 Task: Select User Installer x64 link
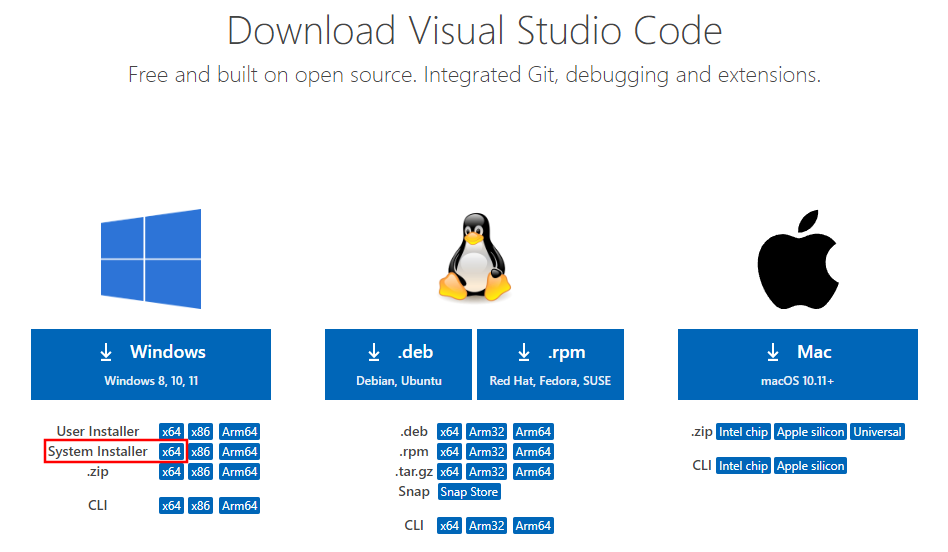[x=171, y=432]
